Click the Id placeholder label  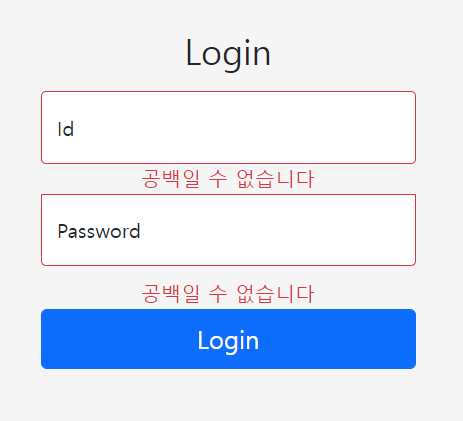[x=66, y=129]
